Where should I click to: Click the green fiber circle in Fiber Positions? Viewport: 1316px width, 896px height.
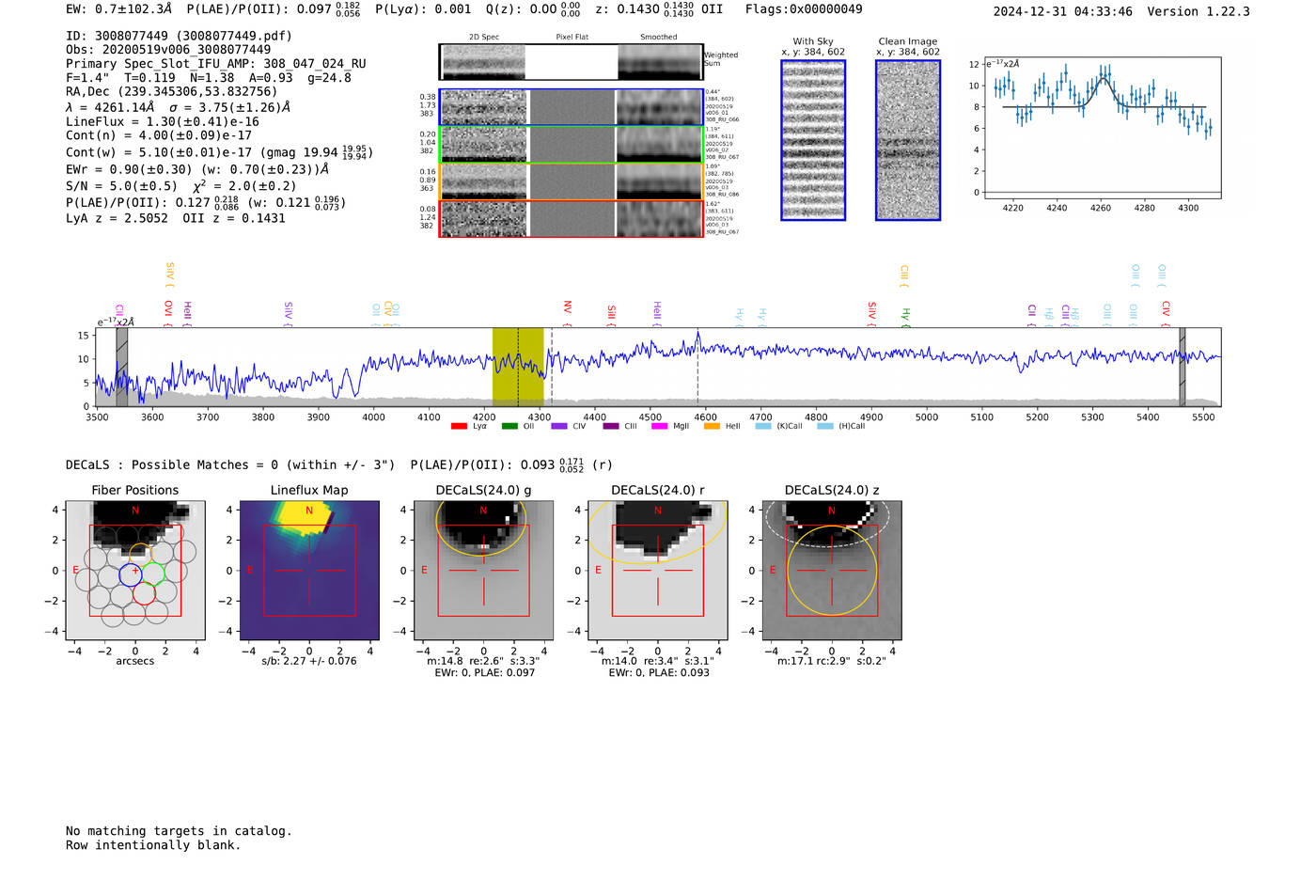(x=154, y=573)
